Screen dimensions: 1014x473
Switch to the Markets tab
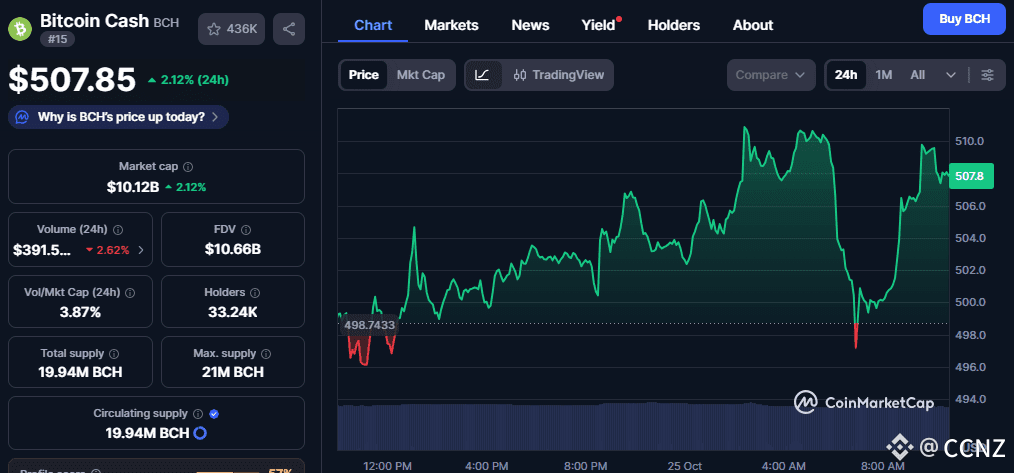pos(451,25)
